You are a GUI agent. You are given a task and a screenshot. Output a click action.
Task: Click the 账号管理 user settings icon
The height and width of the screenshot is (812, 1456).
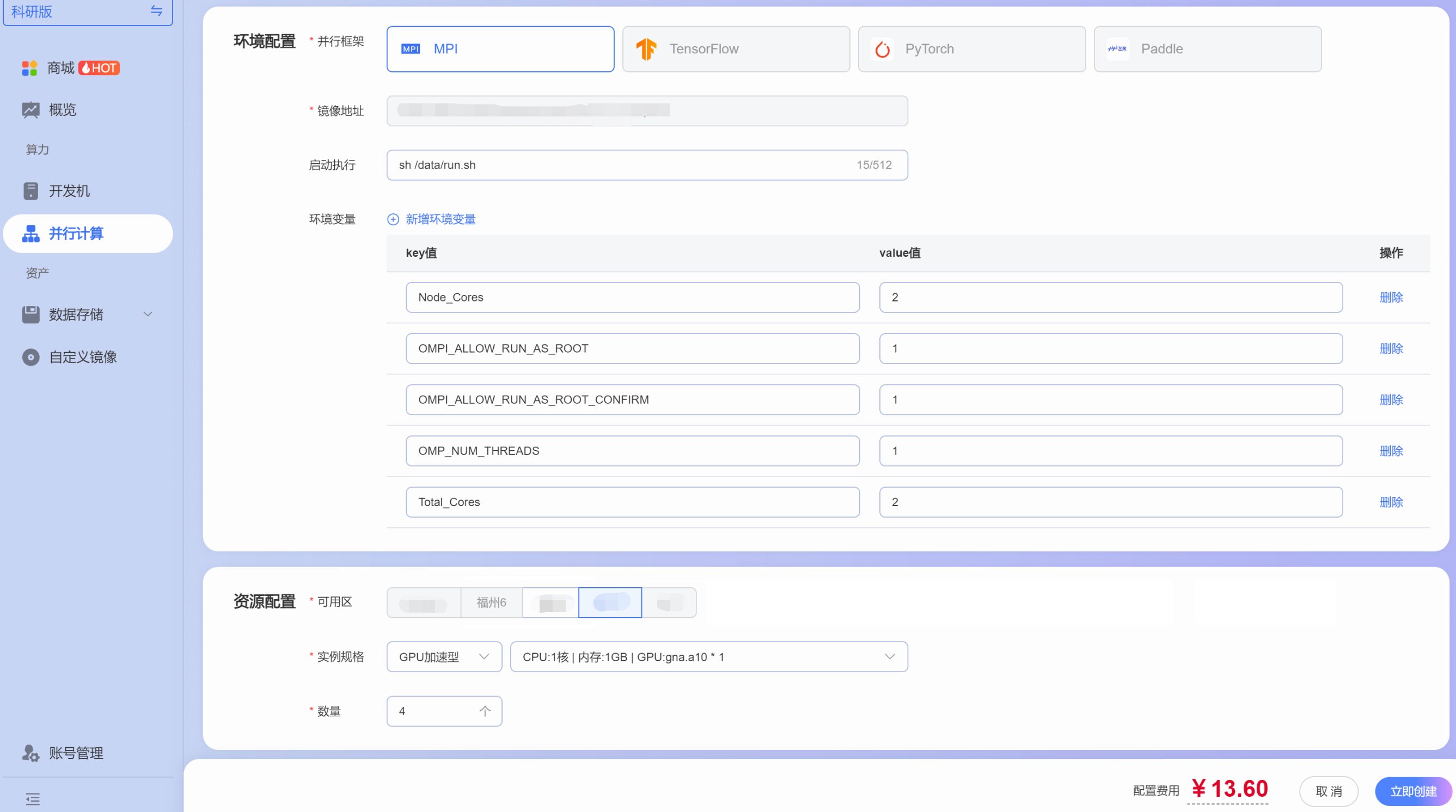(x=30, y=753)
